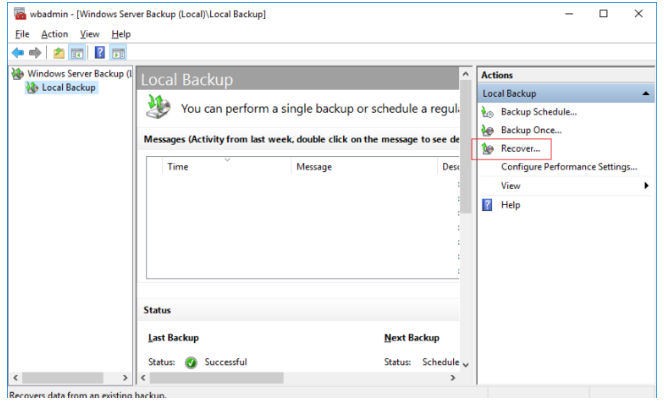Click the blue Help toolbar icon
This screenshot has width=664, height=411.
coord(100,52)
